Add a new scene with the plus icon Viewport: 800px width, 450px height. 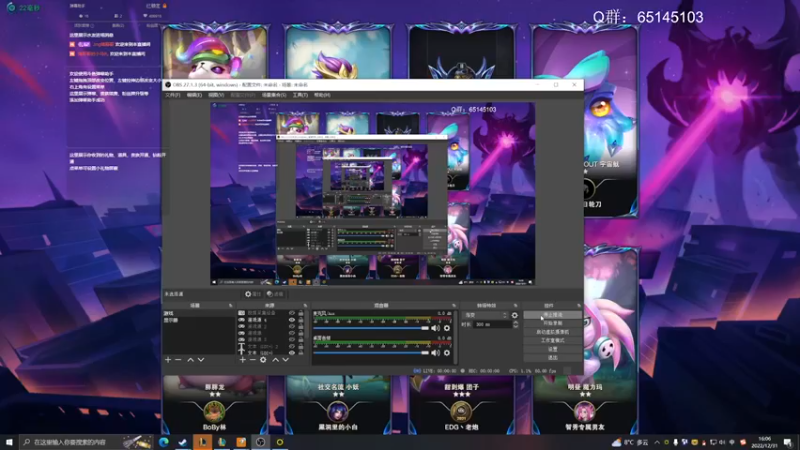click(168, 360)
